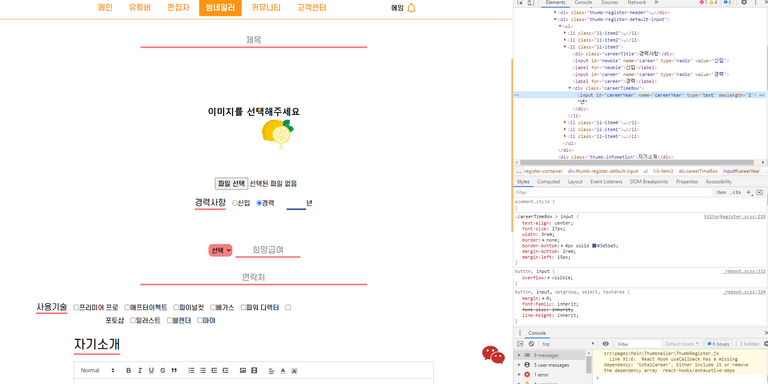Toggle bold in the editor toolbar
The width and height of the screenshot is (768, 384).
(128, 371)
